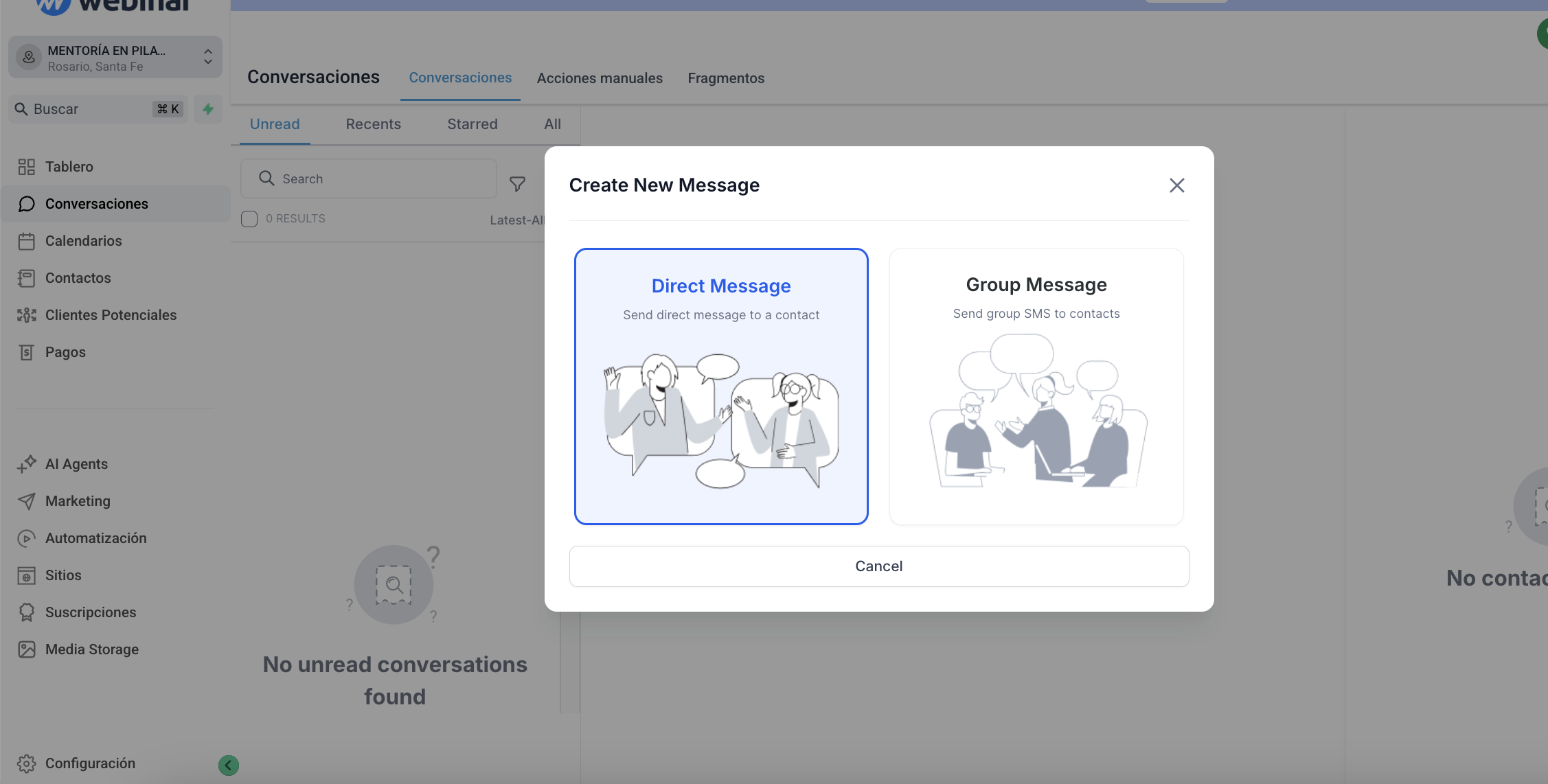Image resolution: width=1548 pixels, height=784 pixels.
Task: Go to Marketing paper-plane item
Action: point(78,501)
